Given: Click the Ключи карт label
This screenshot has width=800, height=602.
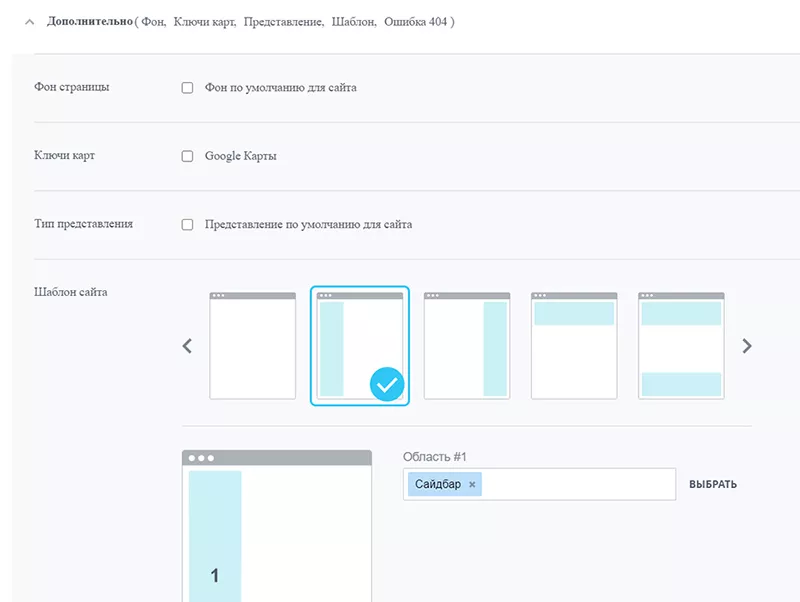Looking at the screenshot, I should tap(64, 156).
